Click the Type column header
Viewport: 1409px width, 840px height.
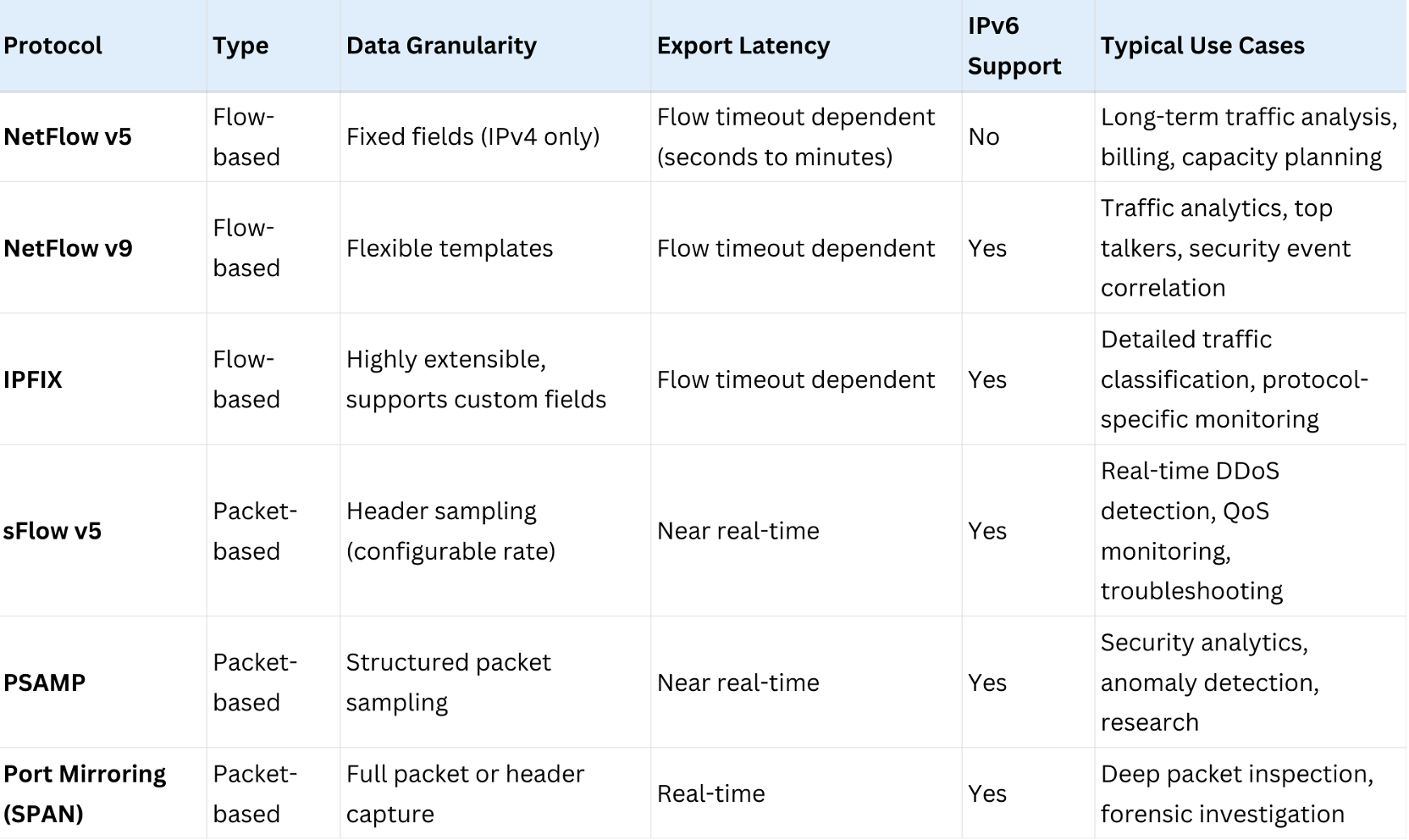pos(240,46)
